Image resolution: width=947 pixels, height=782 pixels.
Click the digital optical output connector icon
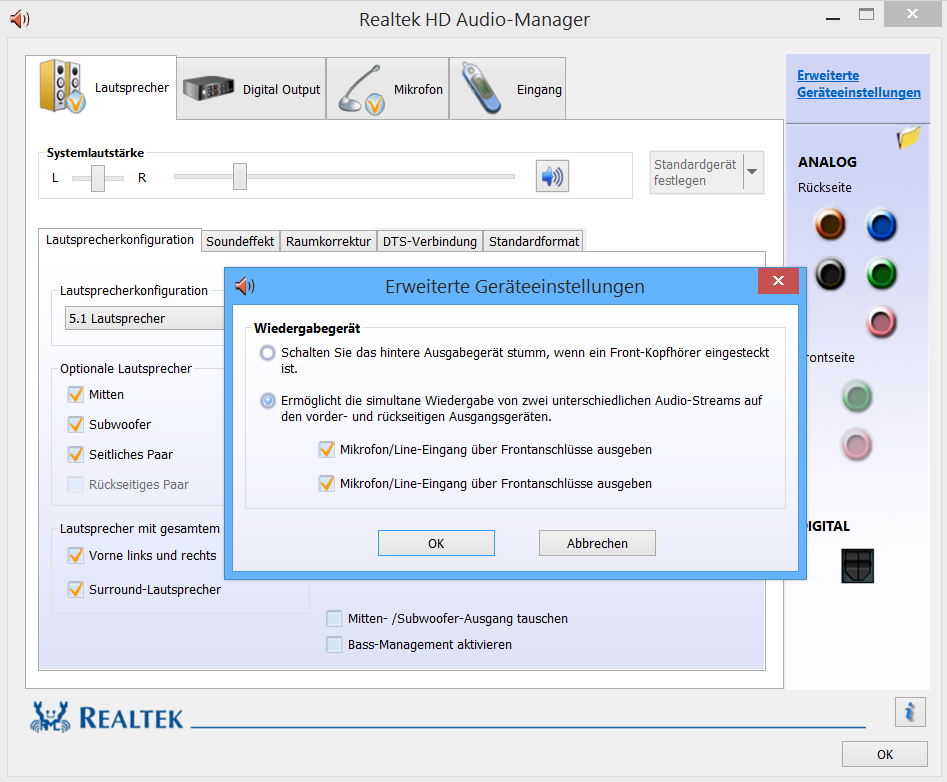858,566
